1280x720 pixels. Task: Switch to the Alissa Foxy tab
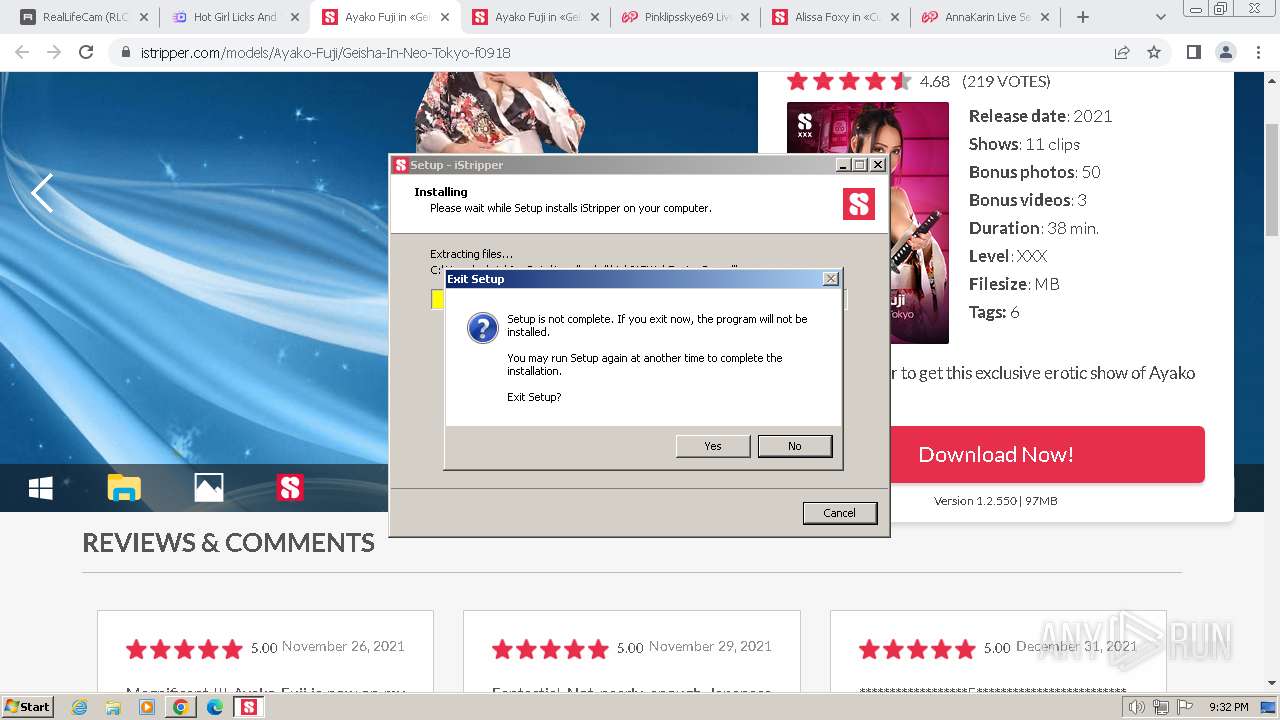[835, 17]
